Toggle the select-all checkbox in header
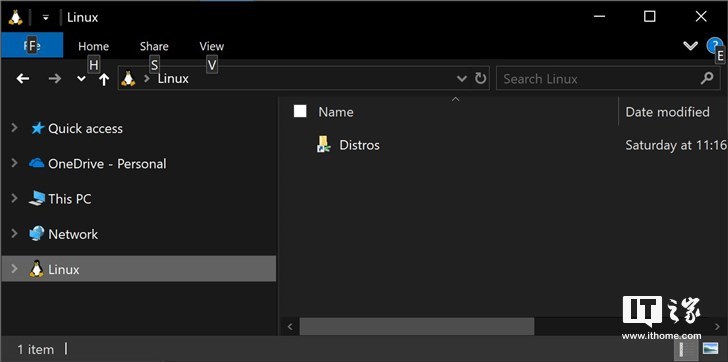 coord(300,111)
